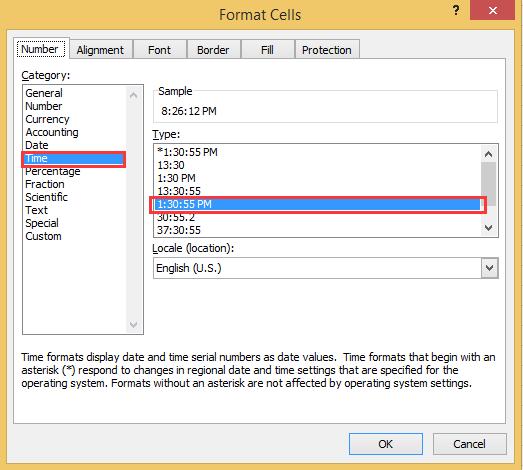Choose the Text category
The image size is (523, 470).
click(x=75, y=210)
